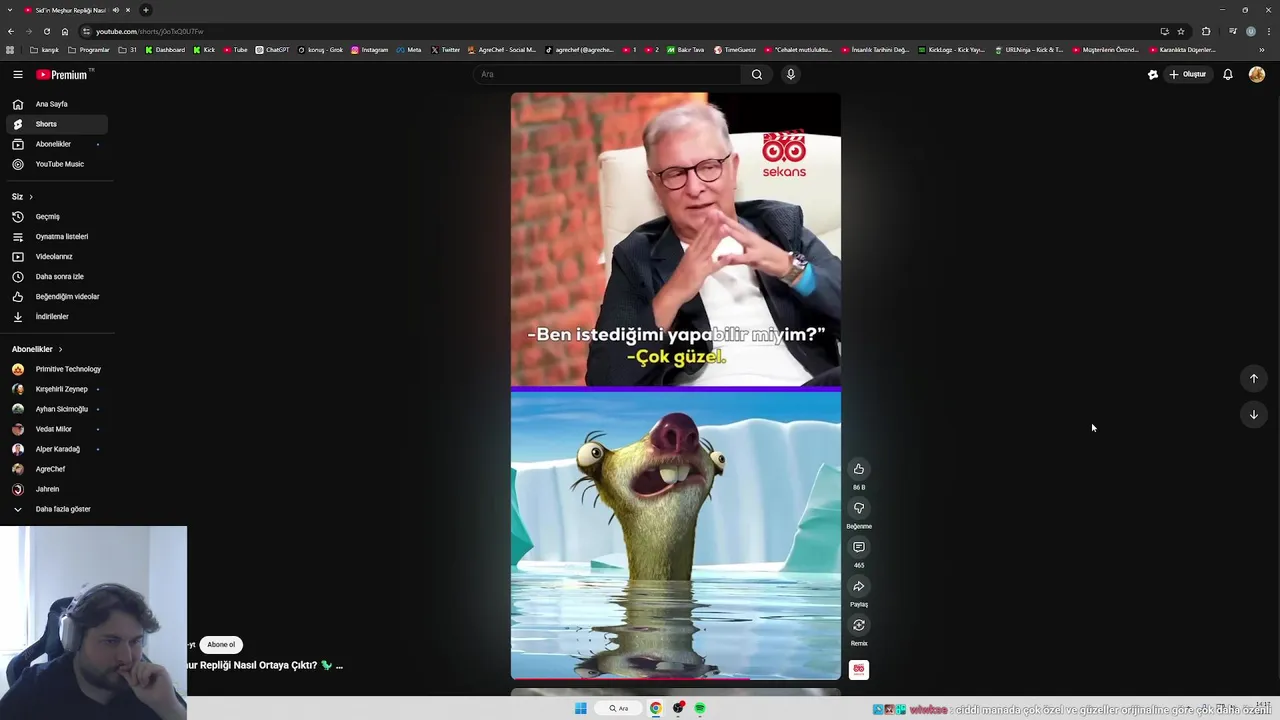Image resolution: width=1280 pixels, height=720 pixels.
Task: Open İndirilenler in sidebar
Action: (x=56, y=316)
